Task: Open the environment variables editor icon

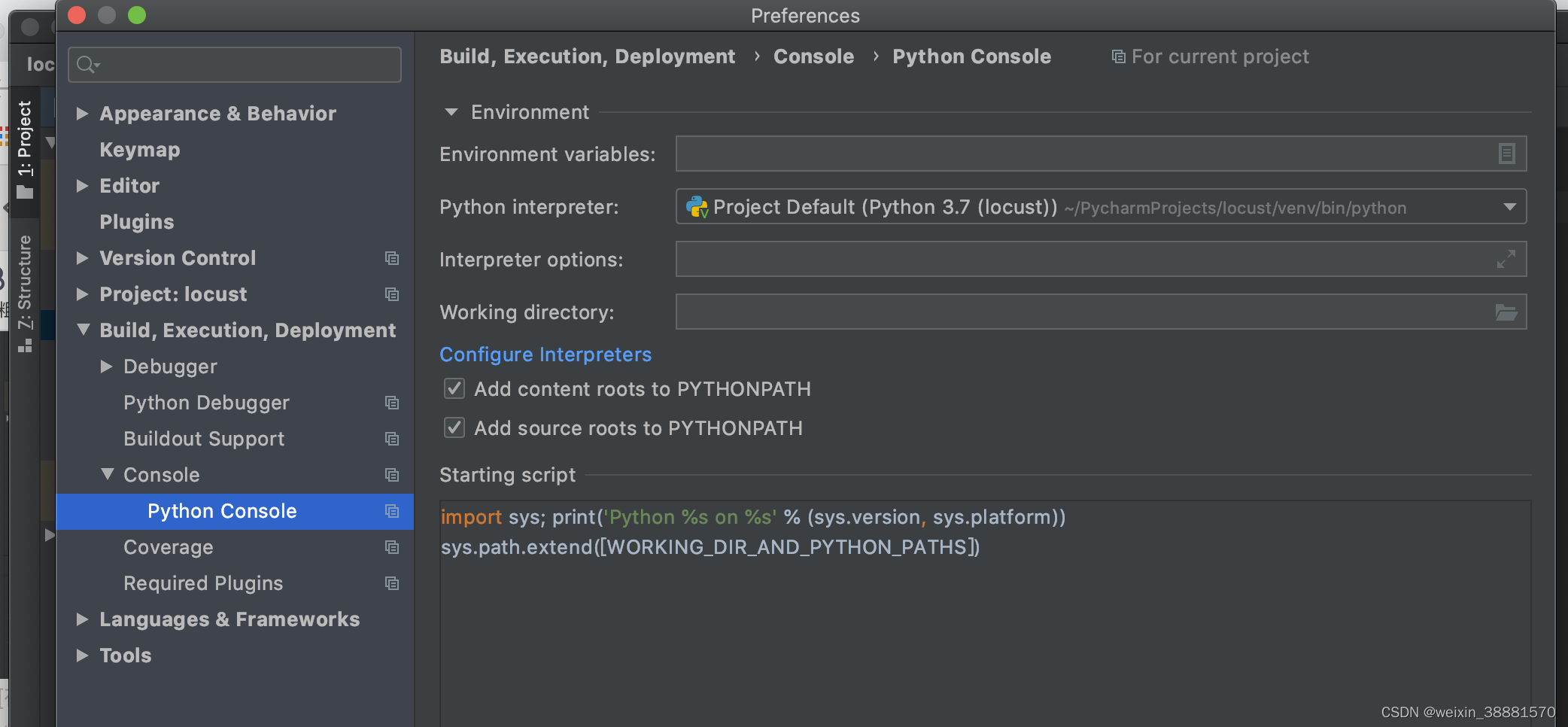Action: click(x=1506, y=154)
